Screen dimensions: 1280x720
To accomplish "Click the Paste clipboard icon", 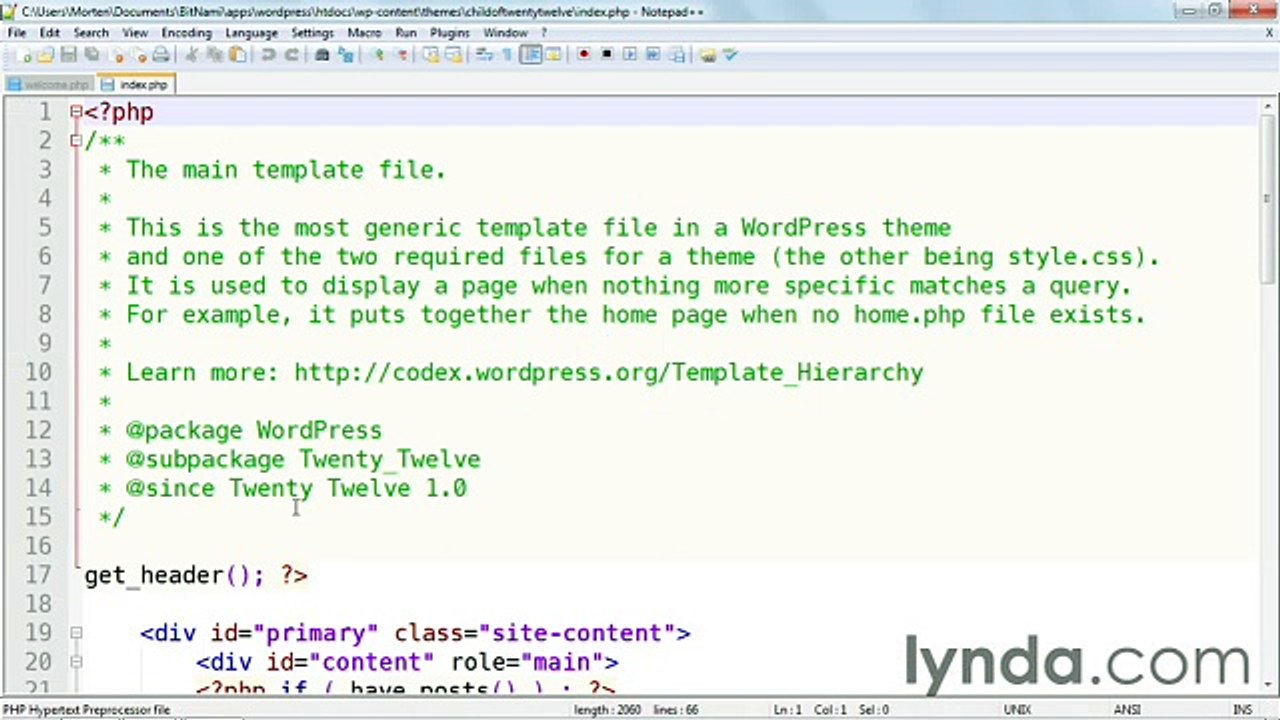I will [x=237, y=55].
